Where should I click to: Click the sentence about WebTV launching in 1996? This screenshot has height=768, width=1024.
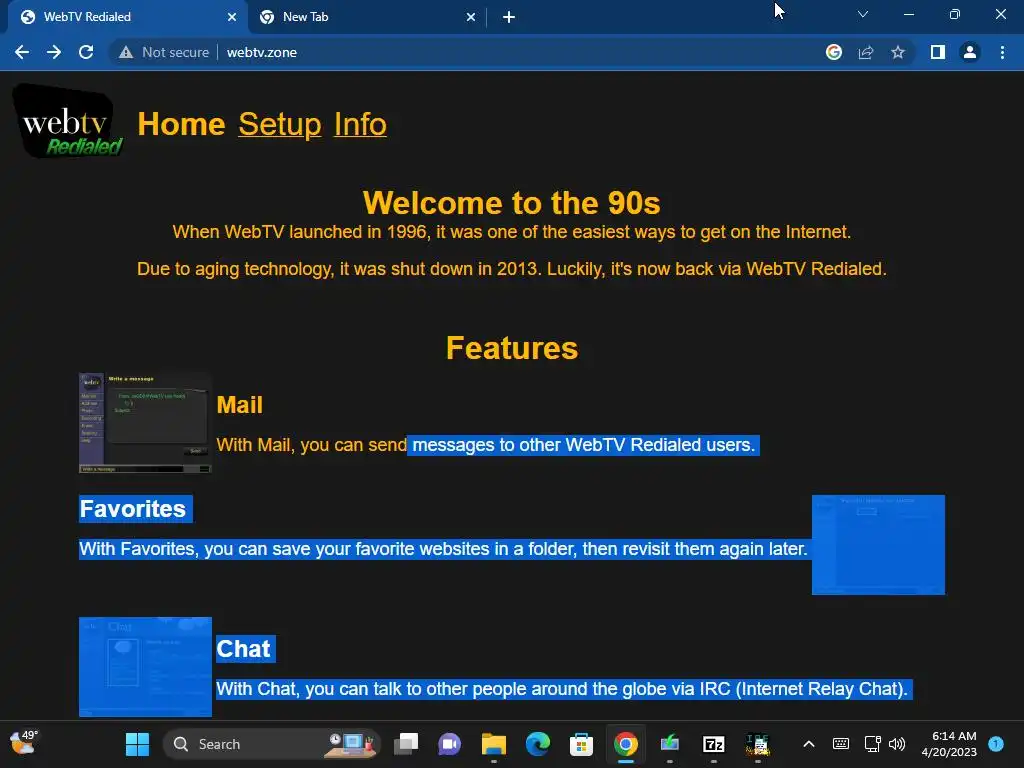tap(511, 232)
